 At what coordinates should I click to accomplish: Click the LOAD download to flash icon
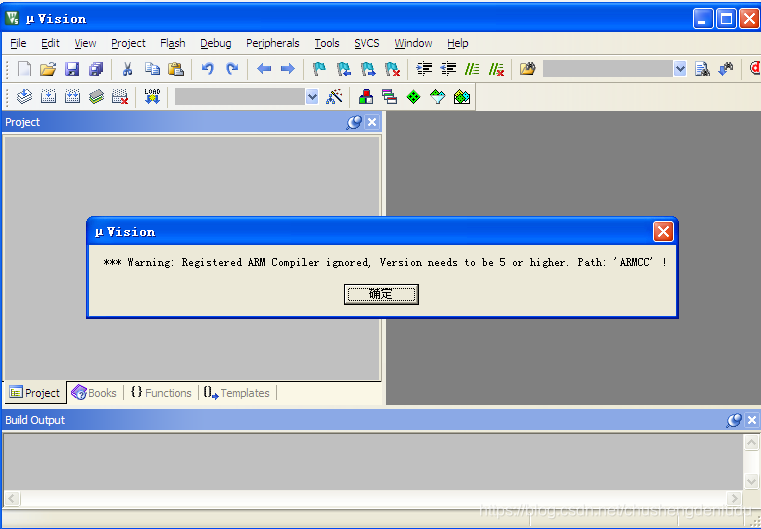152,97
